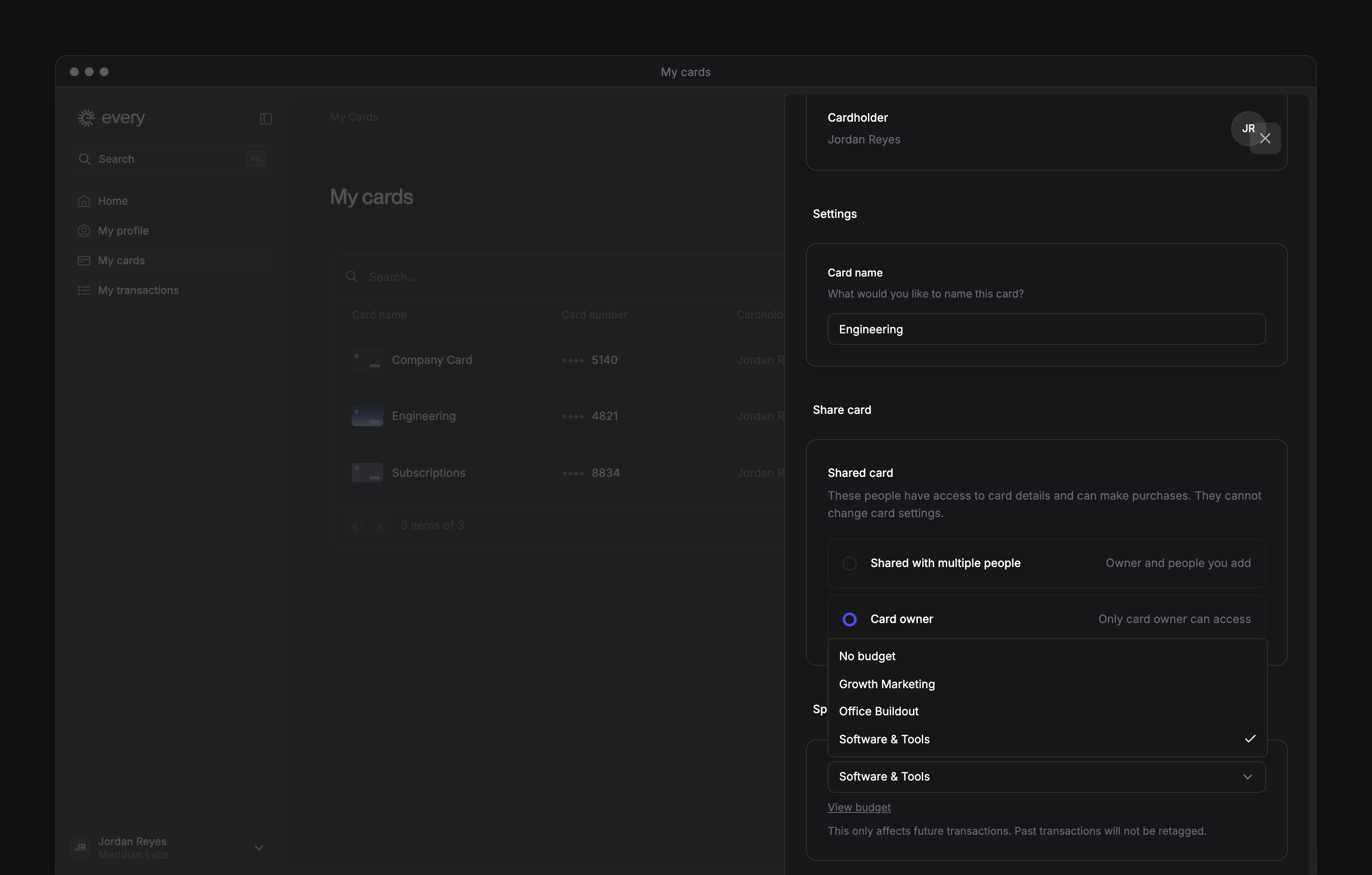1372x875 pixels.
Task: Open My profile via the person icon
Action: pos(84,231)
